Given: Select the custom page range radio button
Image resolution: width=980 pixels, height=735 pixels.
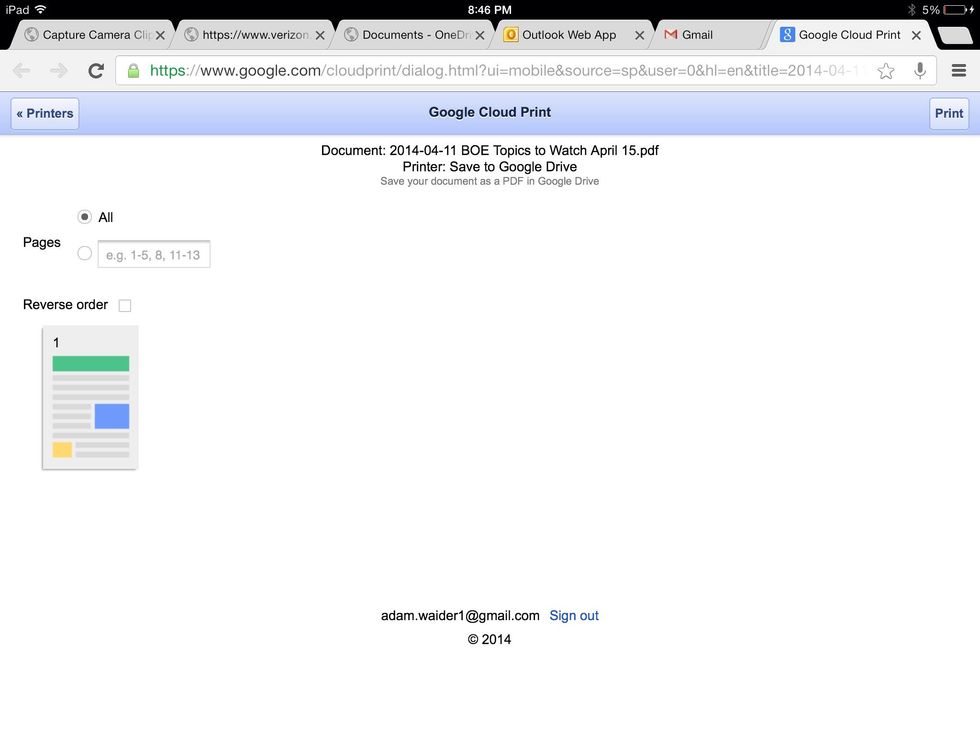Looking at the screenshot, I should tap(84, 254).
